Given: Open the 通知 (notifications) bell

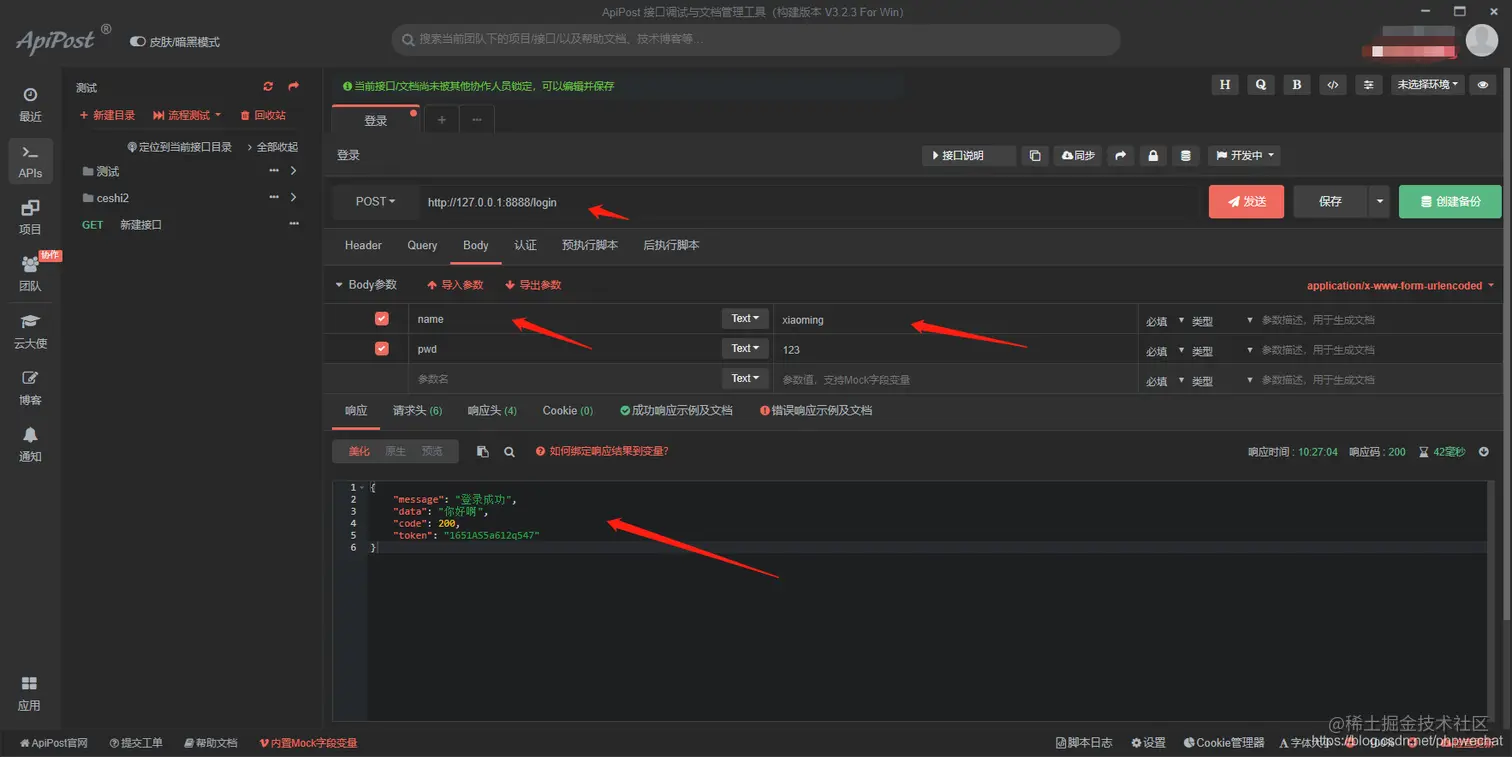Looking at the screenshot, I should pyautogui.click(x=30, y=444).
